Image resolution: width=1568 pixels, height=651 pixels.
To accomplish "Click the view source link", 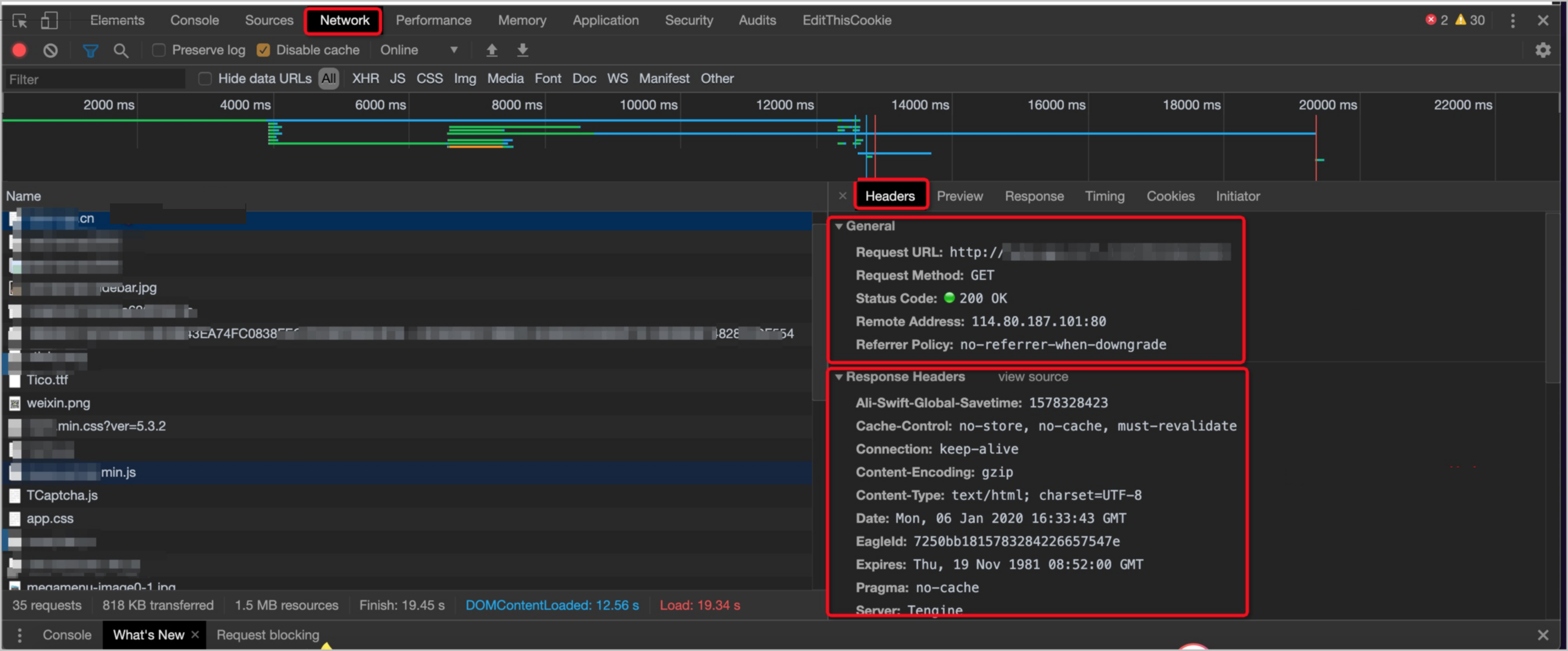I will pyautogui.click(x=1033, y=377).
